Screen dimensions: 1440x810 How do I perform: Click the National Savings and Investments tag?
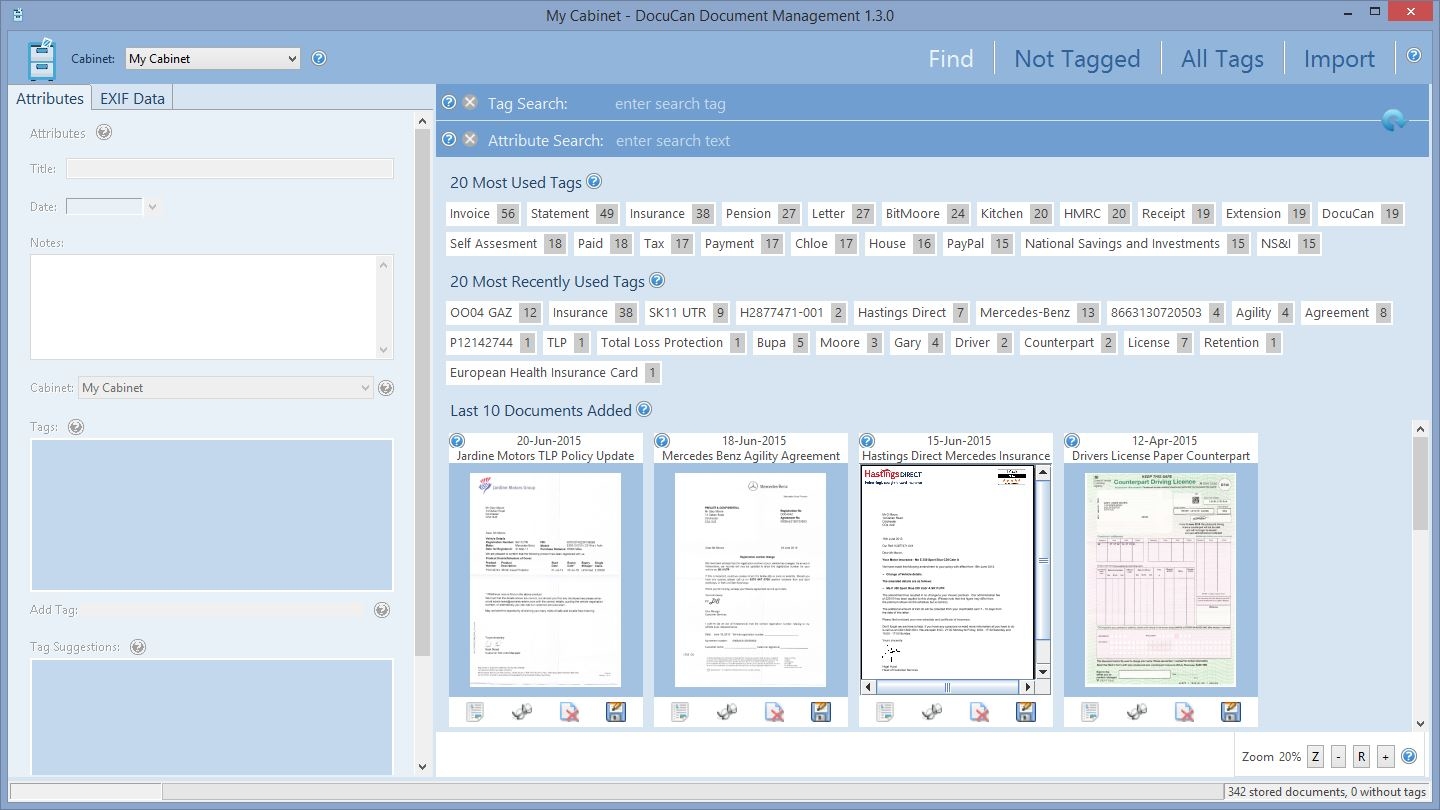pos(1136,243)
